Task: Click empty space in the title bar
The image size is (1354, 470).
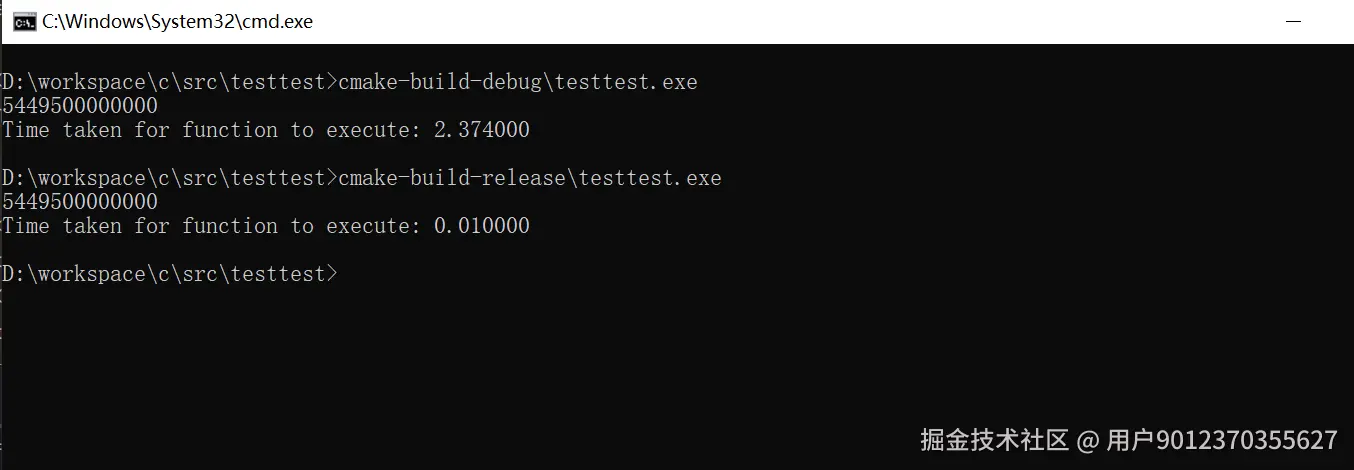Action: [x=750, y=21]
